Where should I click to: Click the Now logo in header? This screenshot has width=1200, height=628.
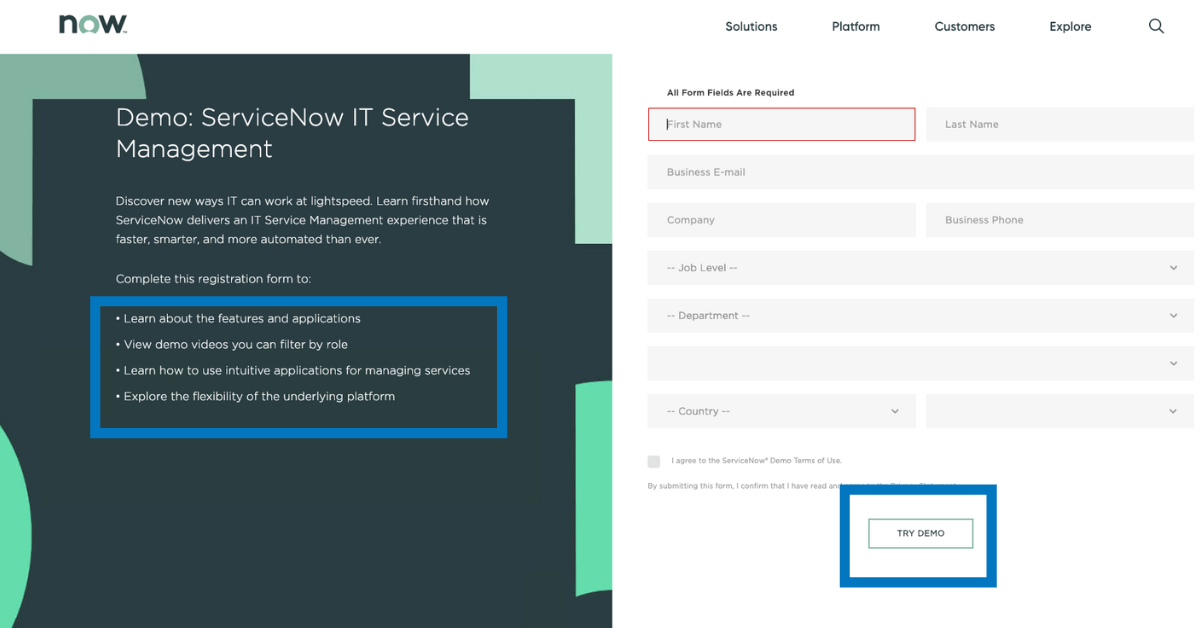[92, 25]
